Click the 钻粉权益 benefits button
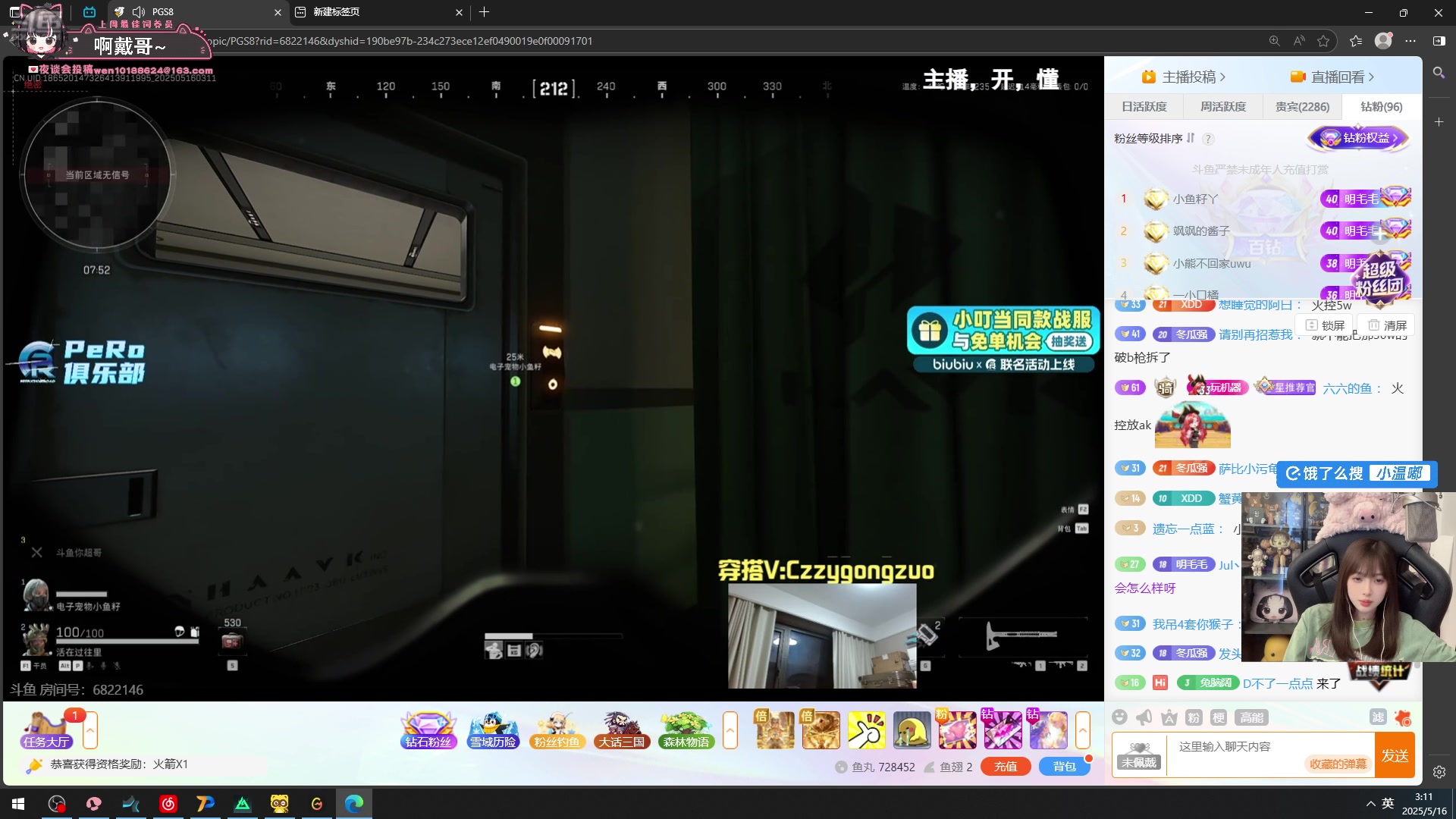This screenshot has width=1456, height=819. click(1358, 138)
